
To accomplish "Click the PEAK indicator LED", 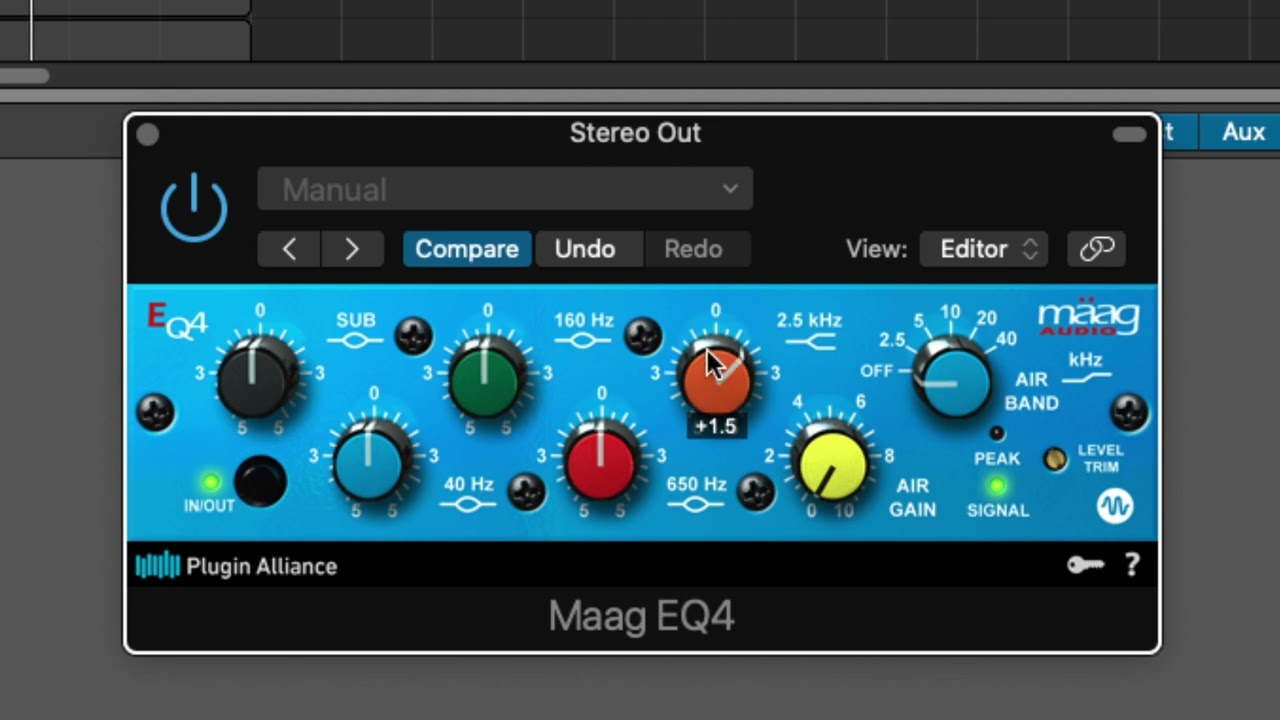I will [x=996, y=433].
